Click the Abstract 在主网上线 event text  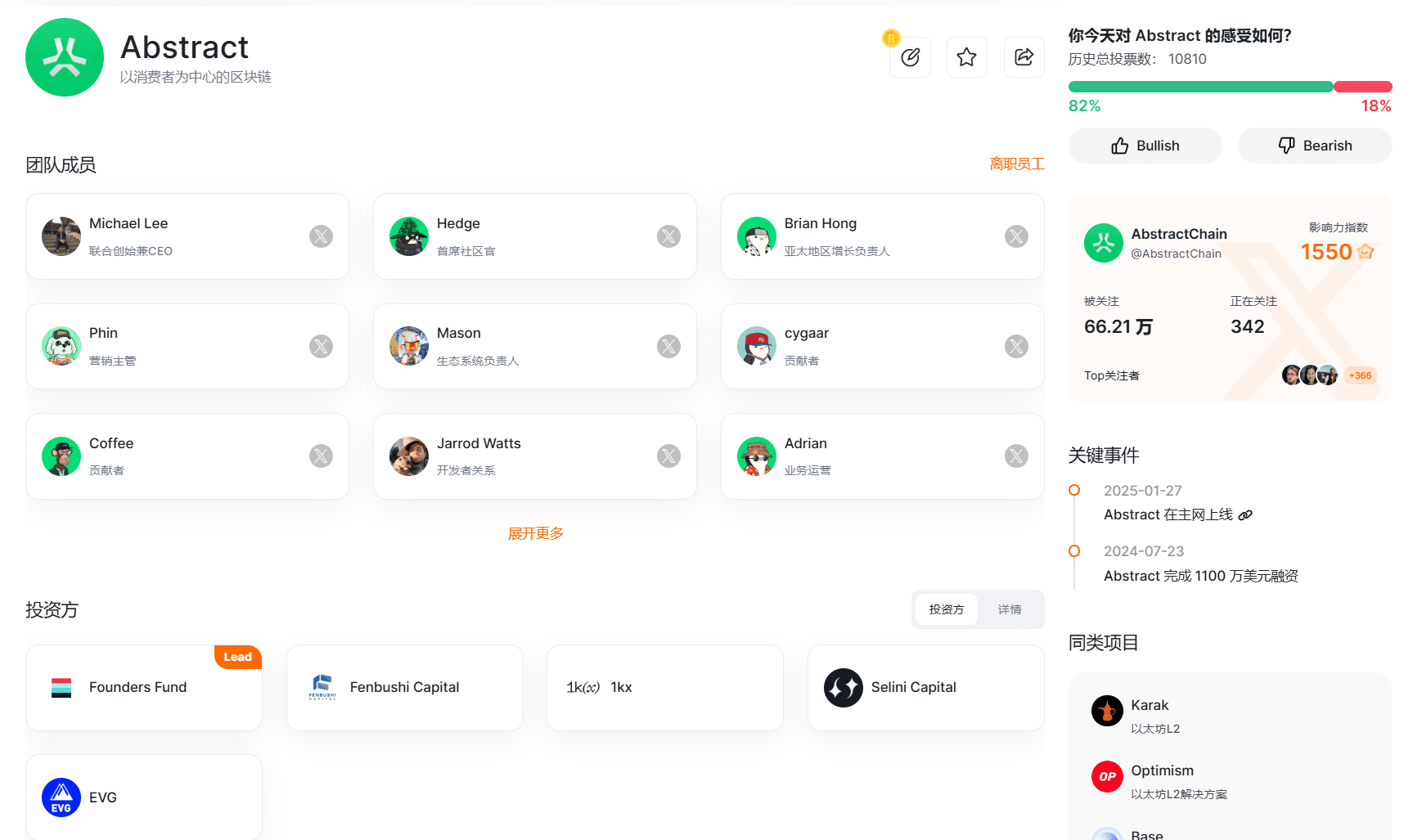pos(1168,514)
